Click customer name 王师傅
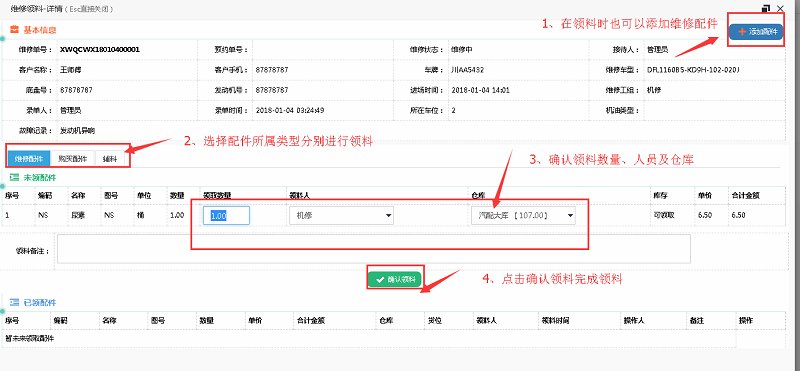The image size is (800, 371). point(70,69)
